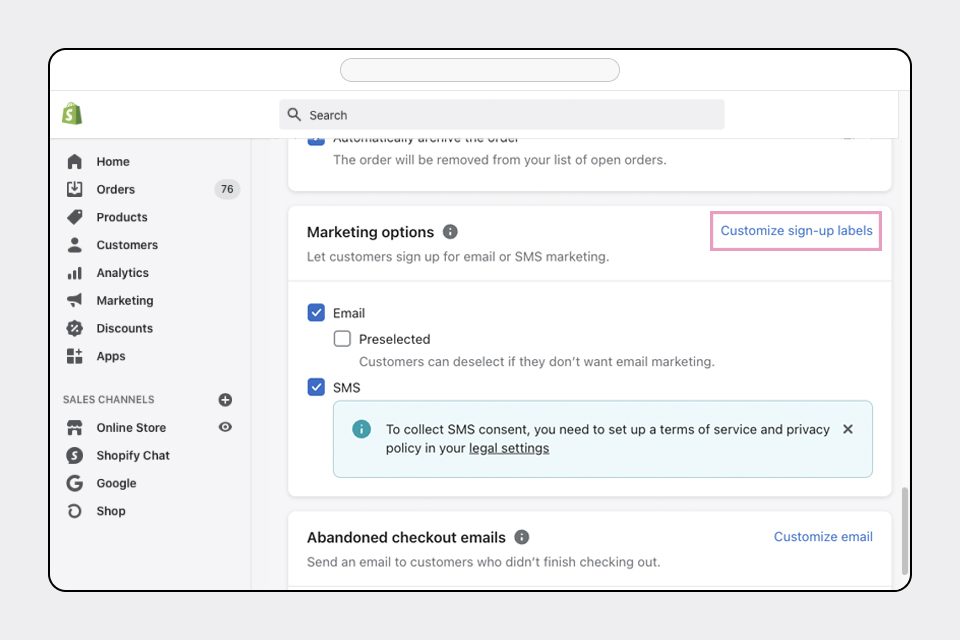Open the legal settings link
The width and height of the screenshot is (960, 640).
(509, 448)
